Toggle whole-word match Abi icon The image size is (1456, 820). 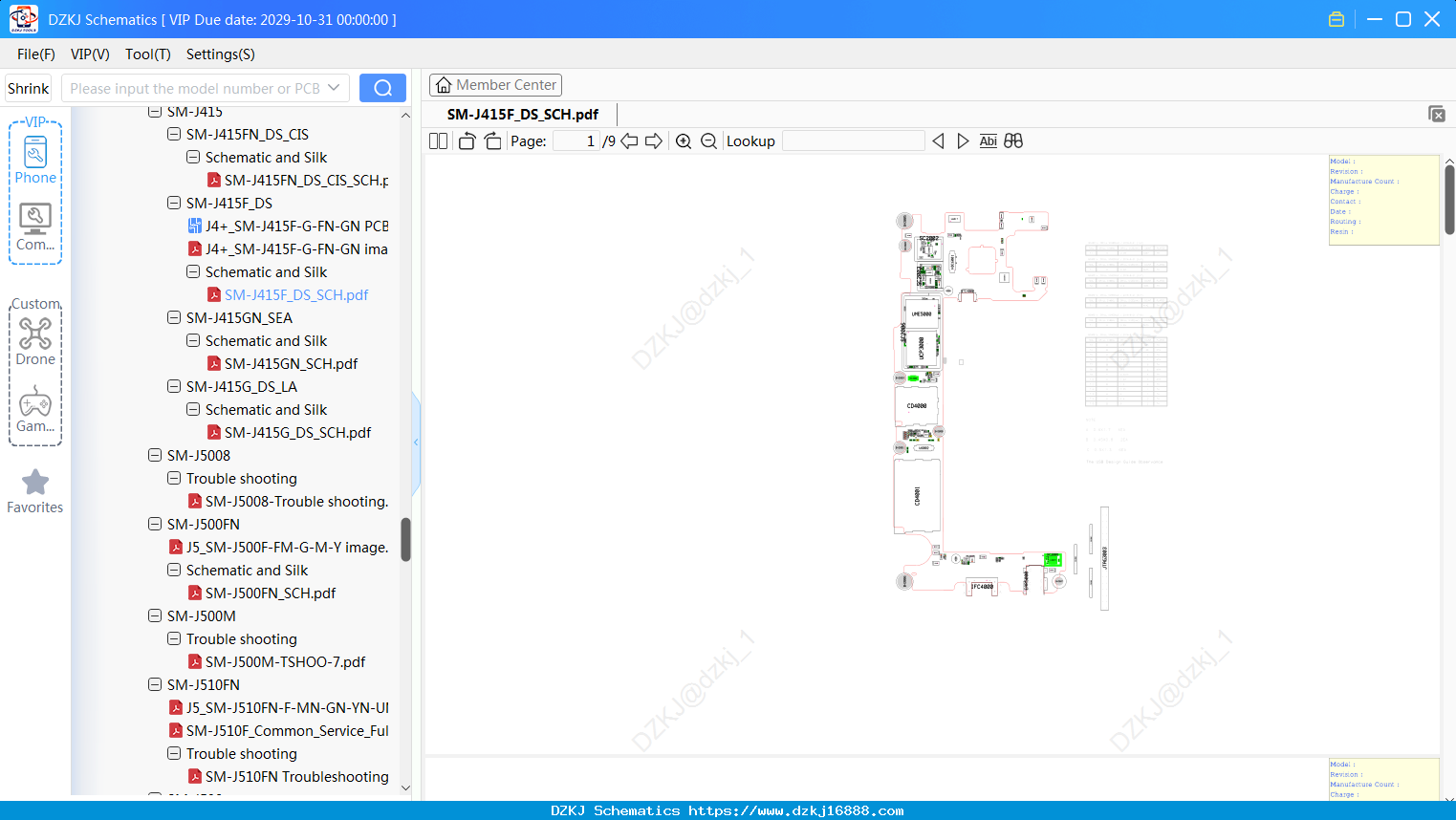click(989, 141)
